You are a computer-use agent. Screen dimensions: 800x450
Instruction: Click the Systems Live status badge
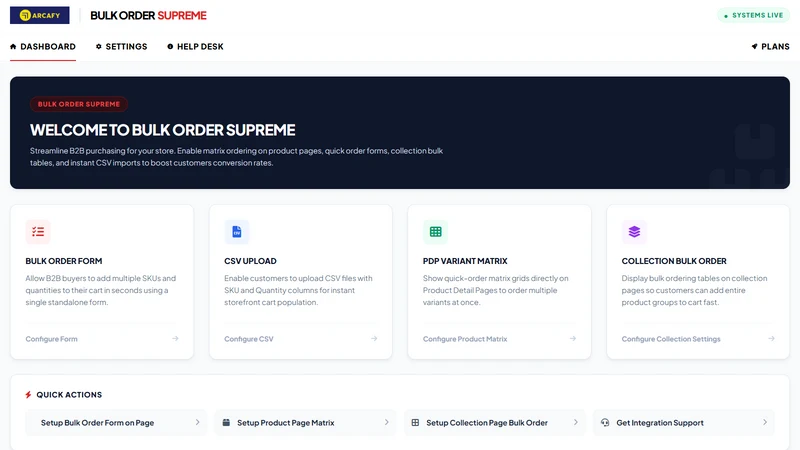pos(754,15)
